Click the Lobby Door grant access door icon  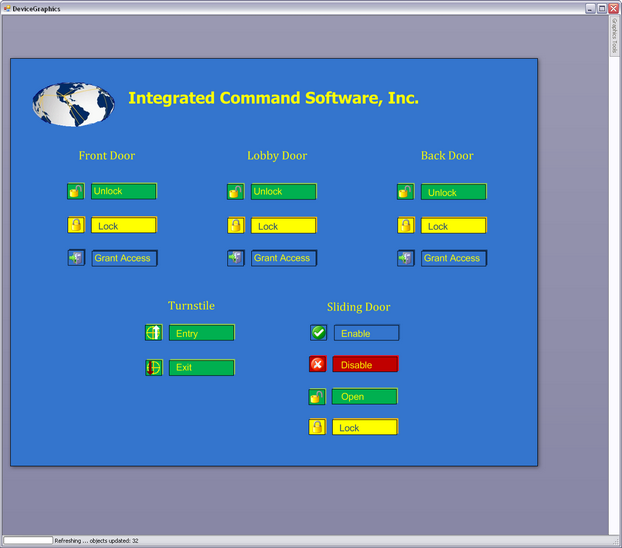pyautogui.click(x=236, y=258)
